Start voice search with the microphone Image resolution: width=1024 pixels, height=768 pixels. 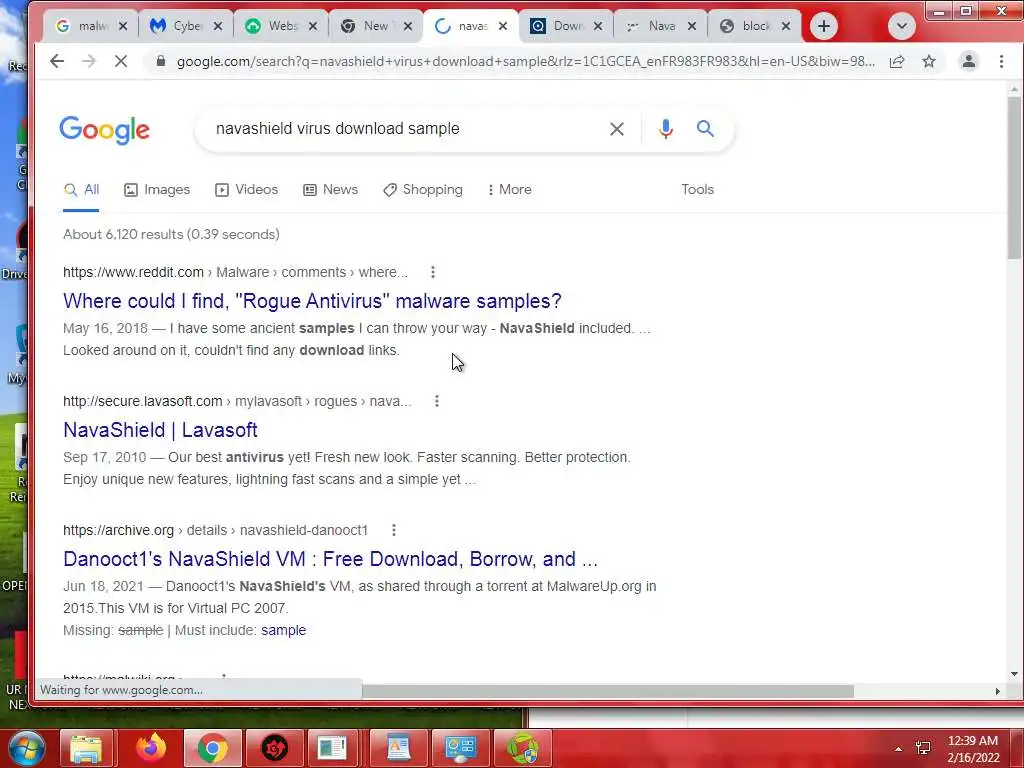tap(665, 129)
